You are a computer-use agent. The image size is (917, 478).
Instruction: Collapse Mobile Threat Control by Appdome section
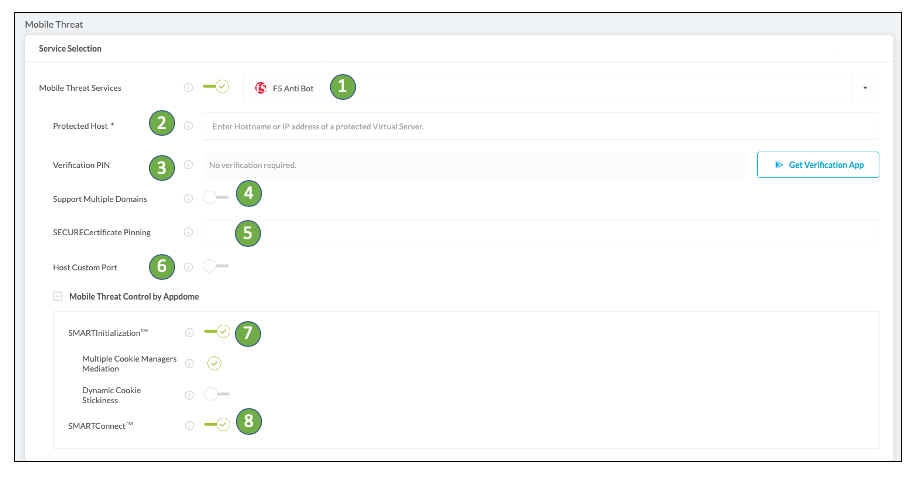[58, 296]
